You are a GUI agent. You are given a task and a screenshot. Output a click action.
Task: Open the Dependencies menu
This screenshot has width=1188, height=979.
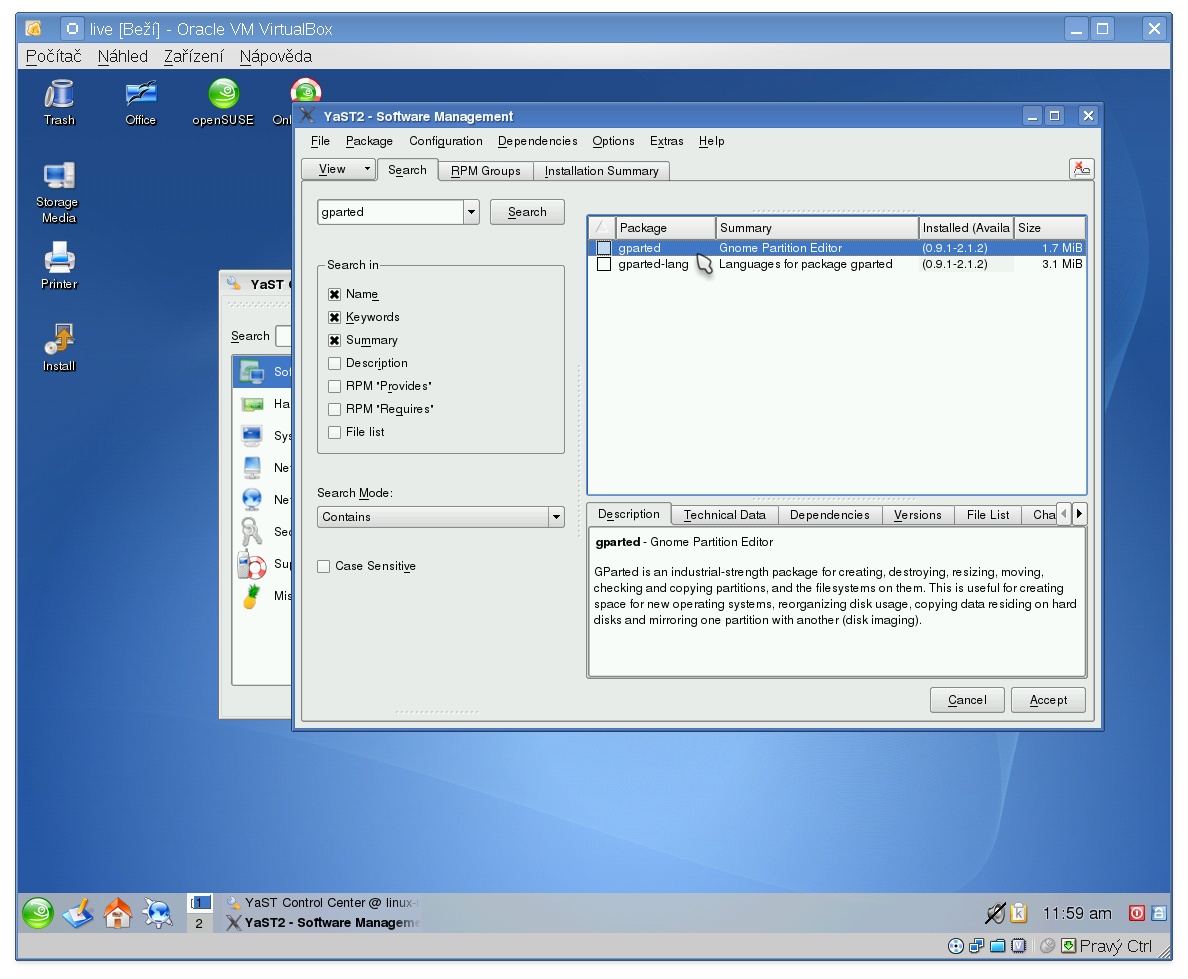pyautogui.click(x=537, y=141)
